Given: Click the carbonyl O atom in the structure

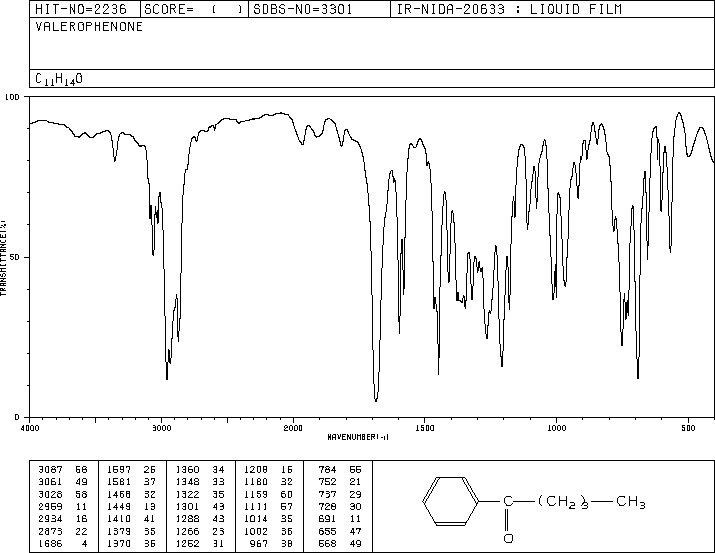Looking at the screenshot, I should click(x=508, y=538).
